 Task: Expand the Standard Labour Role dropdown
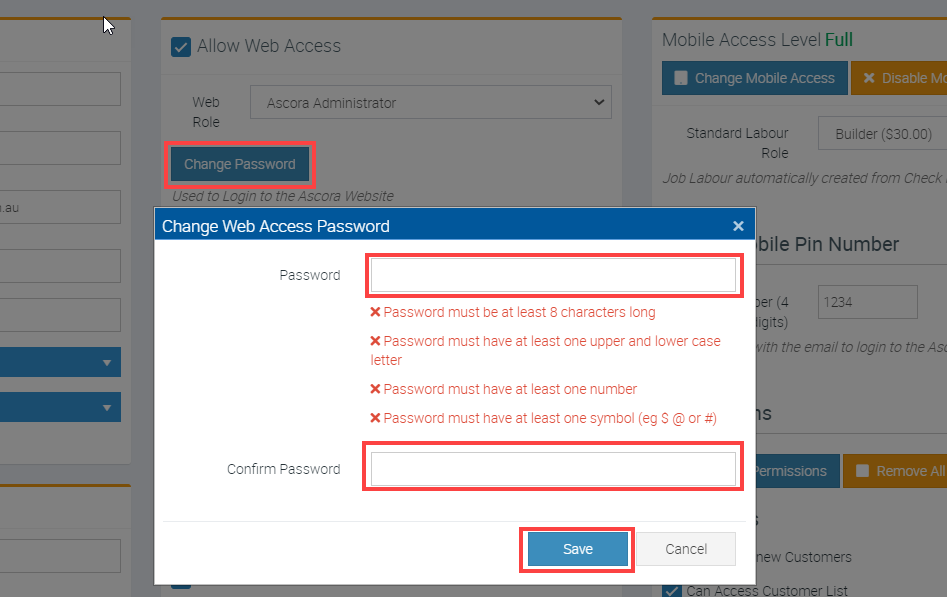[880, 133]
